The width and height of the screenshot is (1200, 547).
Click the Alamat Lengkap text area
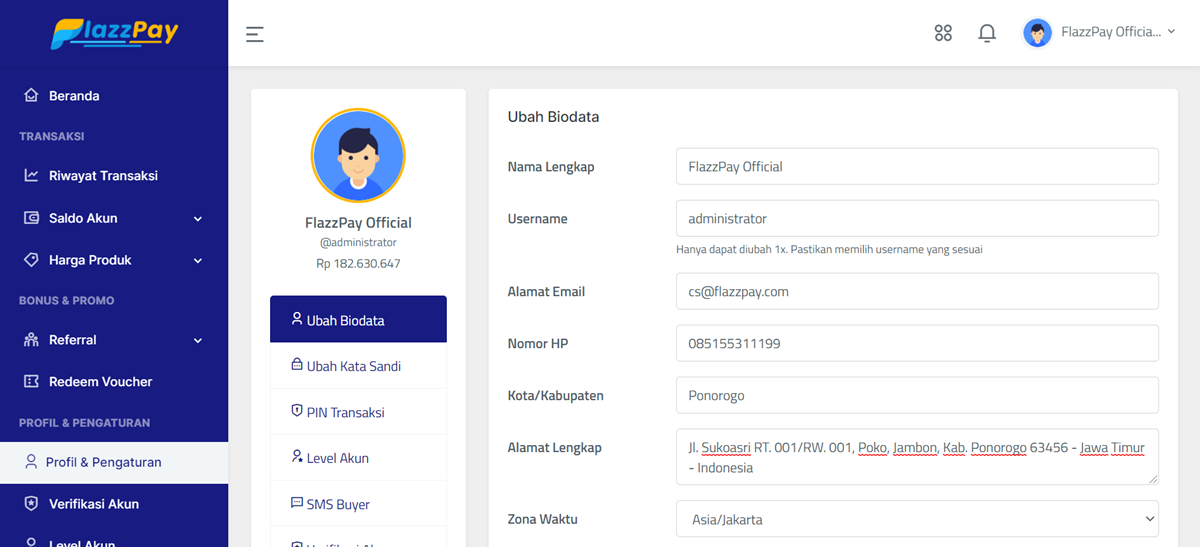click(x=917, y=457)
